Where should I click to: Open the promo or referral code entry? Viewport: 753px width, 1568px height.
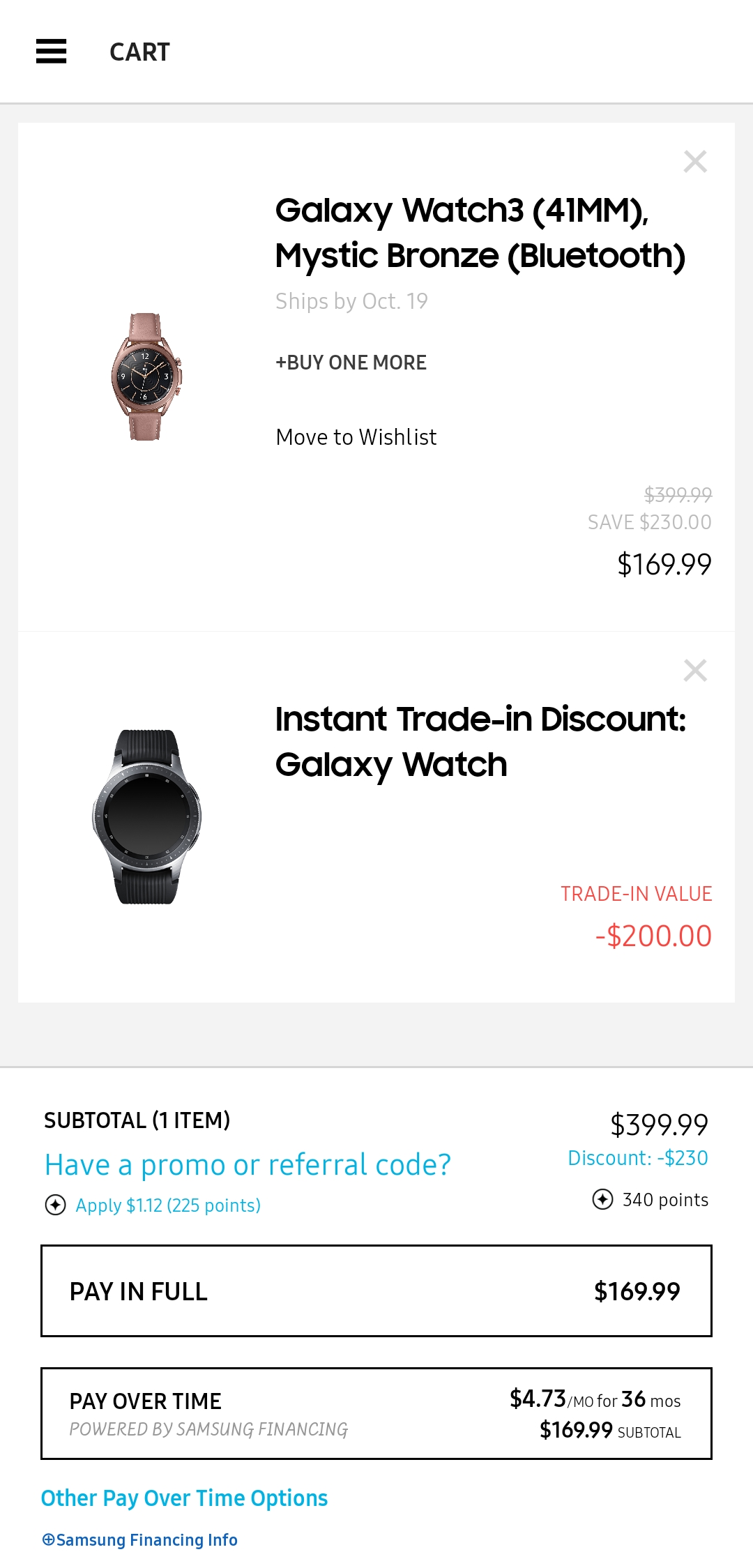coord(248,1165)
